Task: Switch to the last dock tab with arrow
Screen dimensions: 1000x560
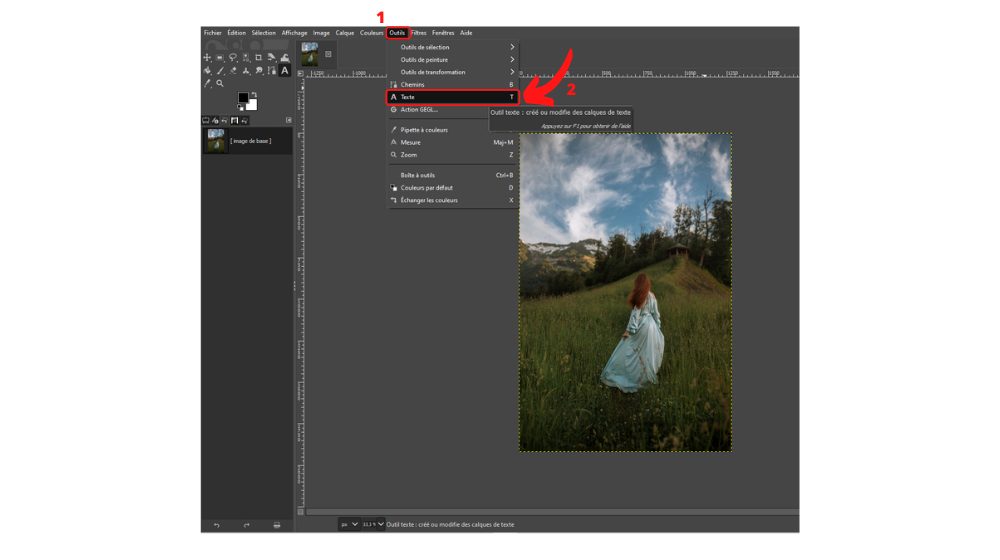Action: click(244, 120)
